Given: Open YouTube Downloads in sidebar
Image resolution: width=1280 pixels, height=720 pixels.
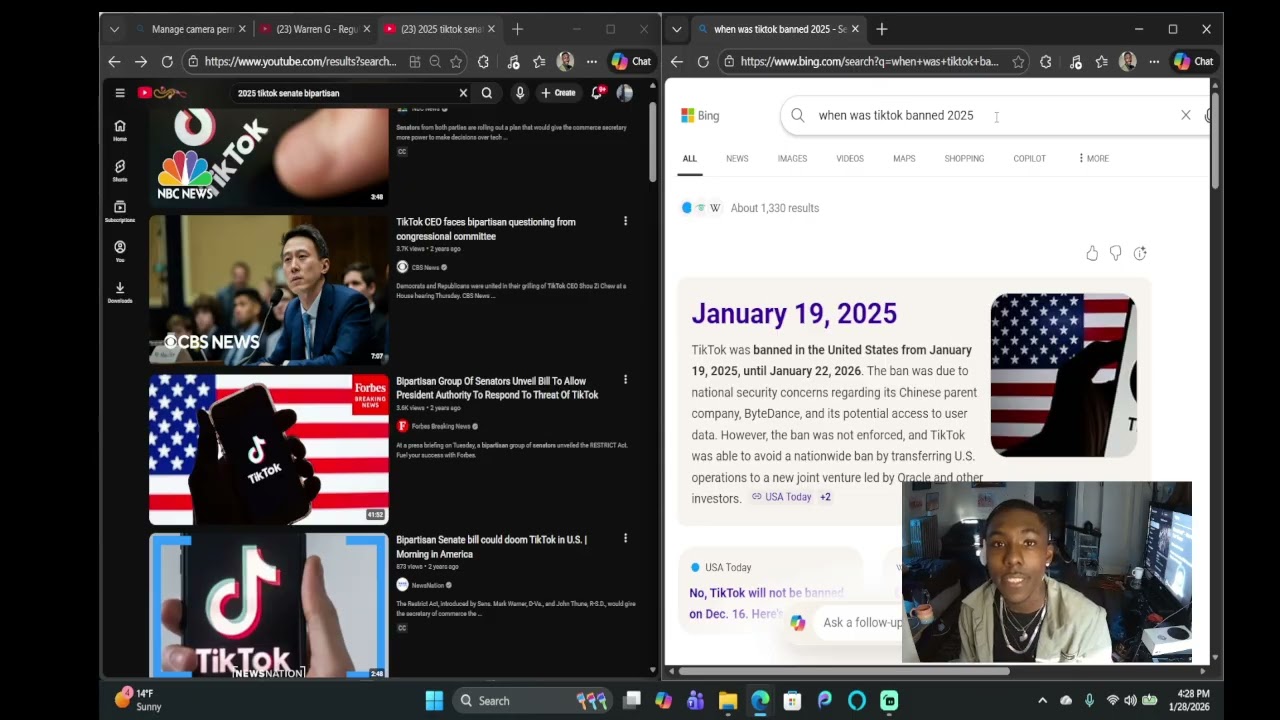Looking at the screenshot, I should 120,291.
